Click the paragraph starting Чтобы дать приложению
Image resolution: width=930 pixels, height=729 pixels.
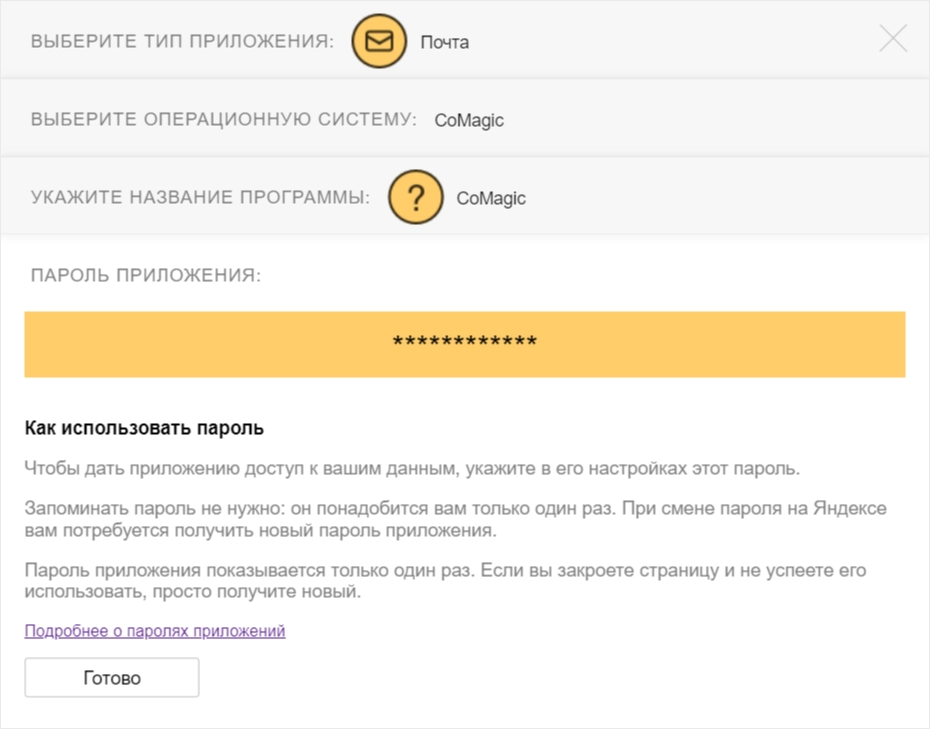[412, 469]
